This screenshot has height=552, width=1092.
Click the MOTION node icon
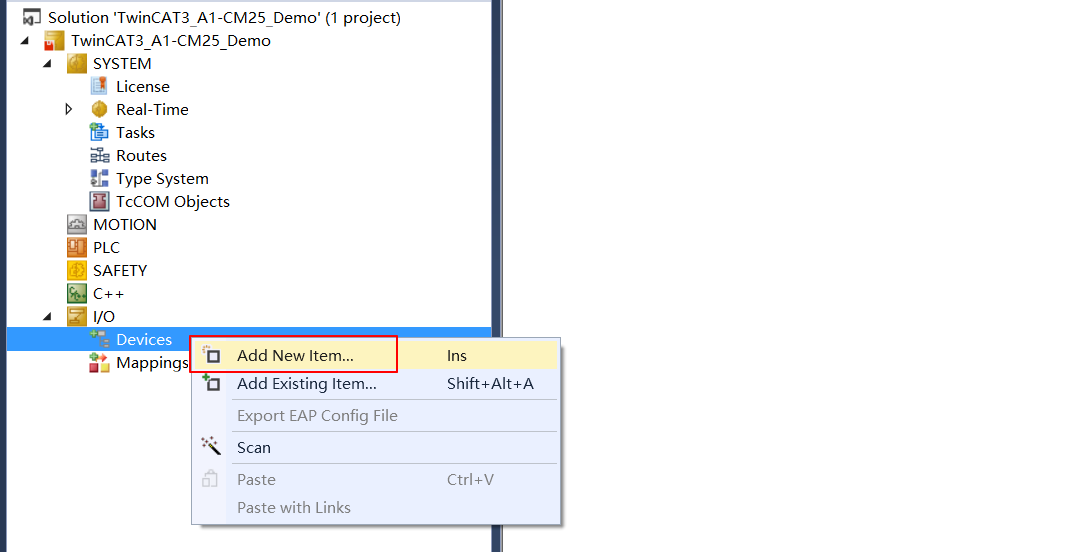point(77,224)
